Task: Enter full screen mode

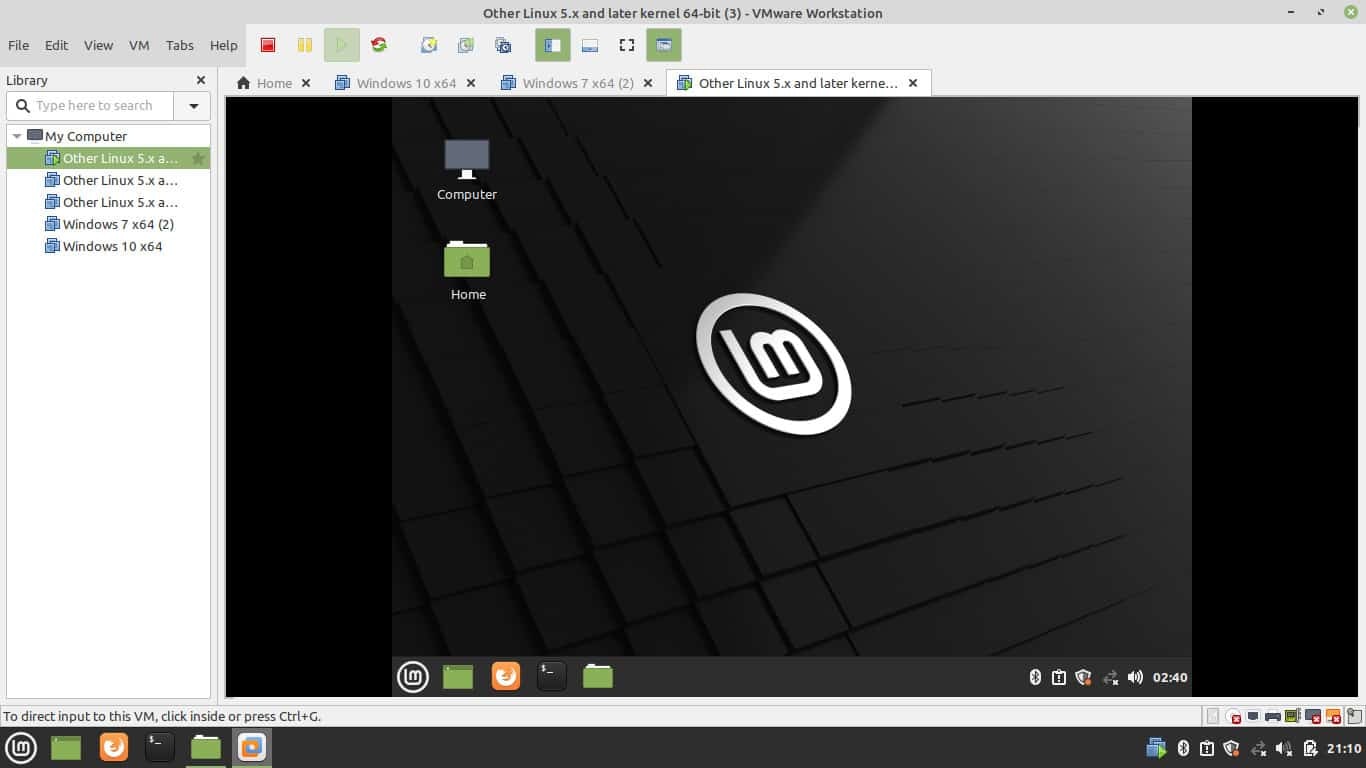Action: pyautogui.click(x=627, y=45)
